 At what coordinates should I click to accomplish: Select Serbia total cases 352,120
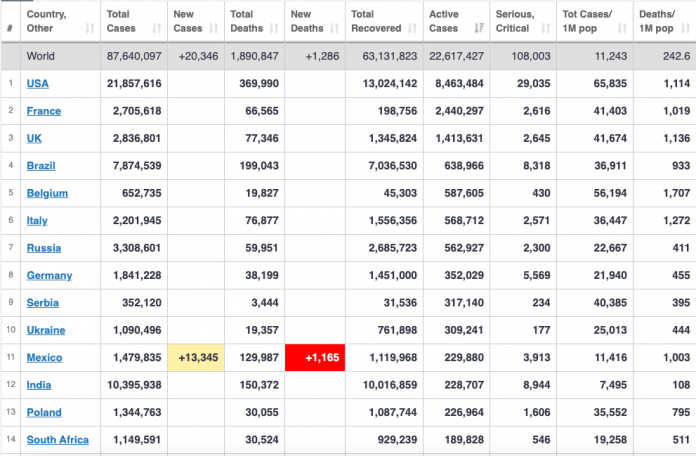pyautogui.click(x=142, y=303)
